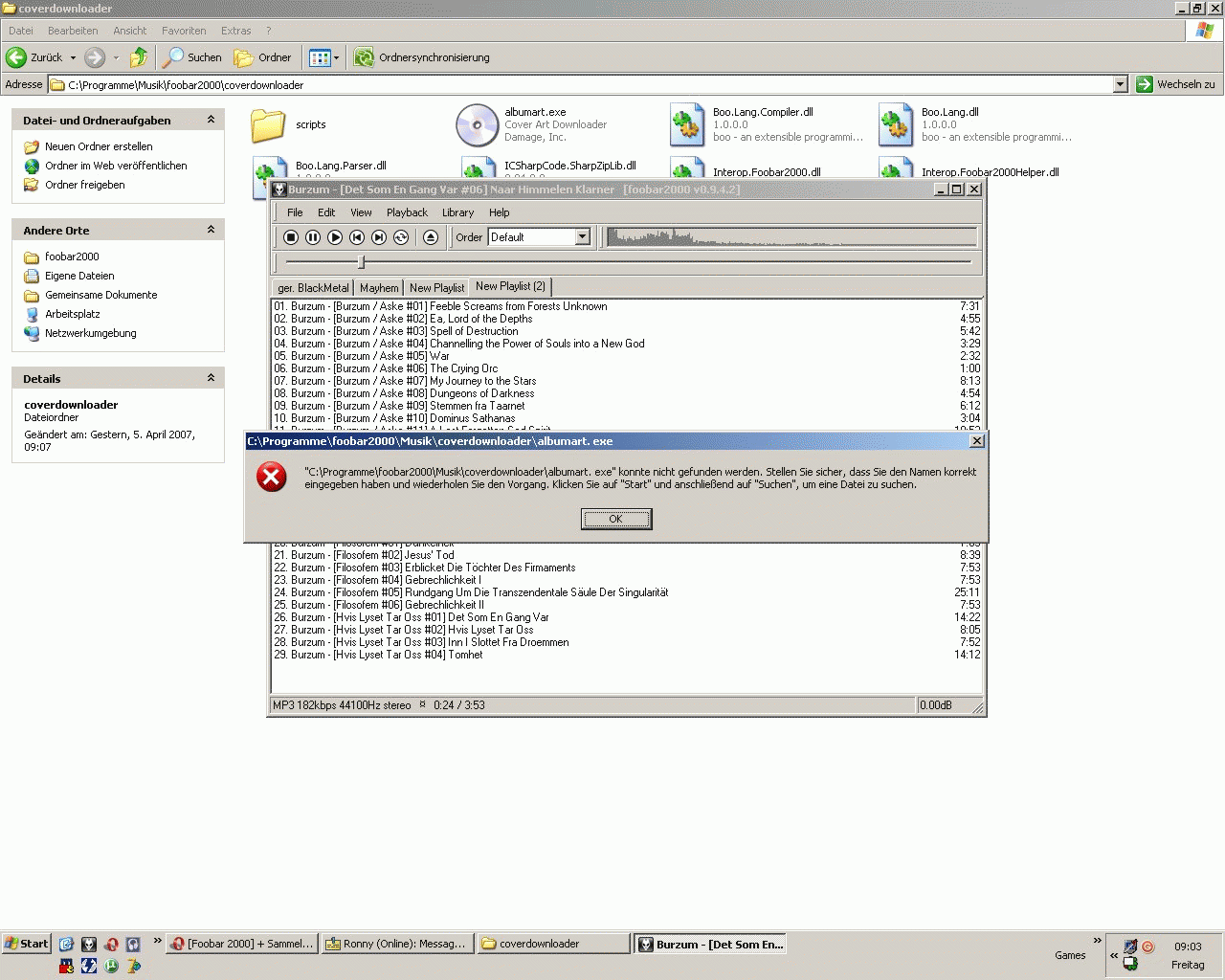Viewport: 1225px width, 980px height.
Task: Select track 29 Tomhet
Action: [x=627, y=655]
